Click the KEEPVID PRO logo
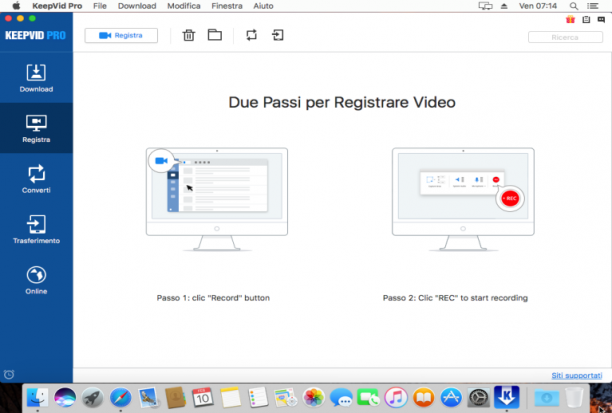The height and width of the screenshot is (413, 612). (35, 36)
